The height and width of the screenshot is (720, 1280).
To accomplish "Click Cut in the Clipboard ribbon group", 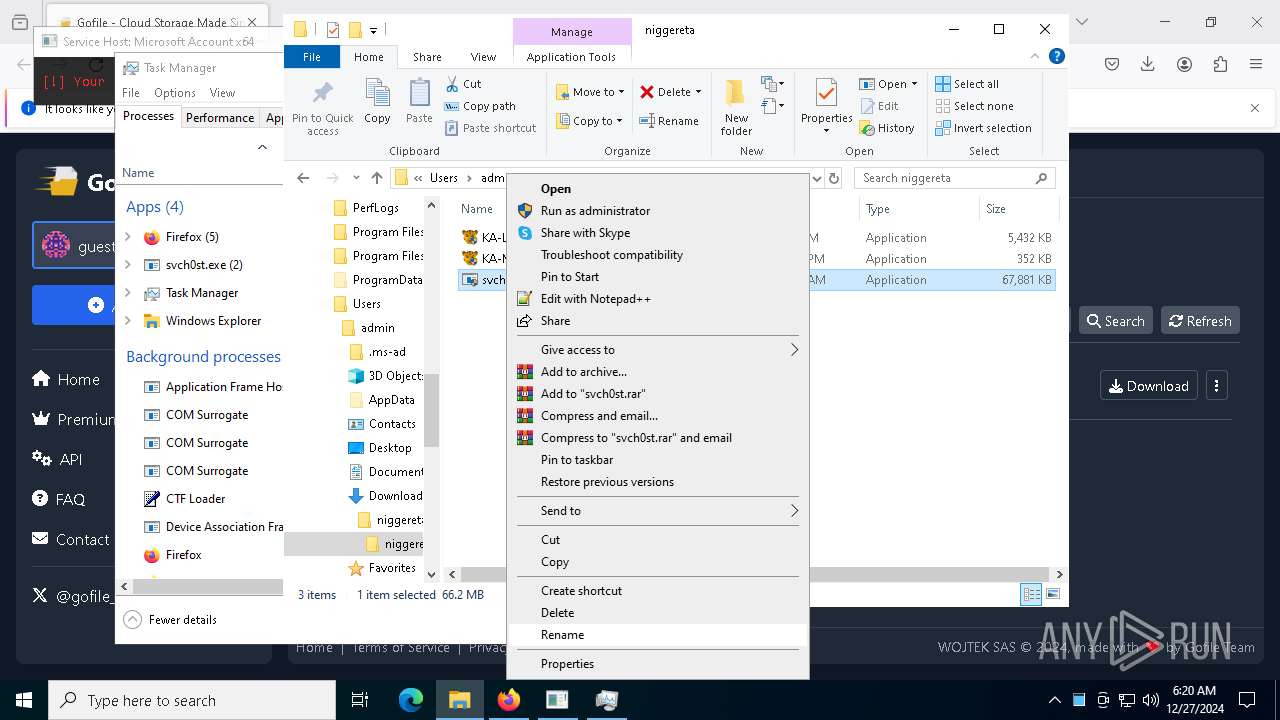I will point(463,84).
